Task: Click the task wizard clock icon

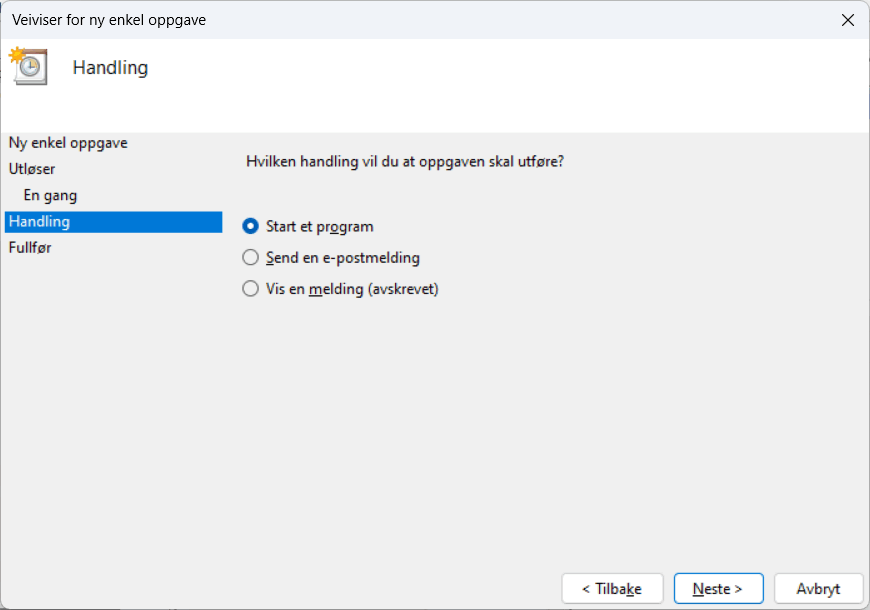Action: coord(29,66)
